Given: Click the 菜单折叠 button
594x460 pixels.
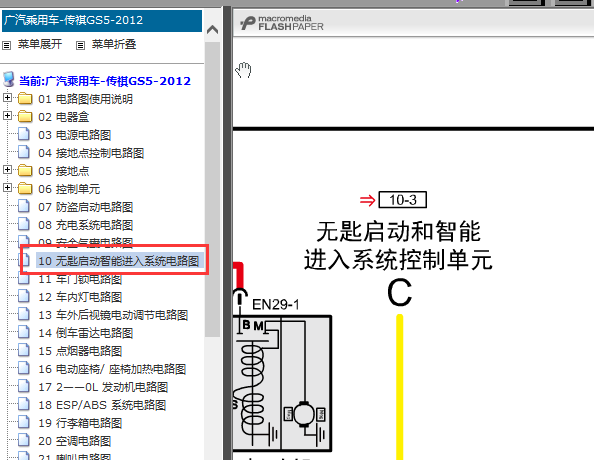Looking at the screenshot, I should [x=114, y=44].
